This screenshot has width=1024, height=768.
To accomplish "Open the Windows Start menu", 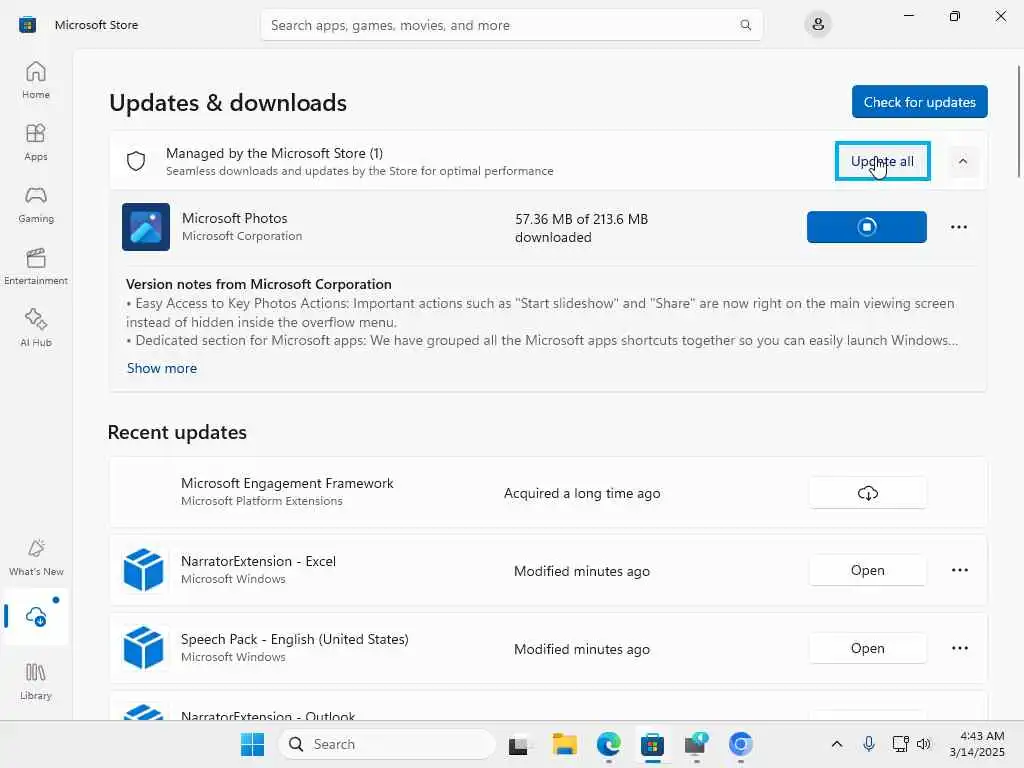I will tap(252, 744).
